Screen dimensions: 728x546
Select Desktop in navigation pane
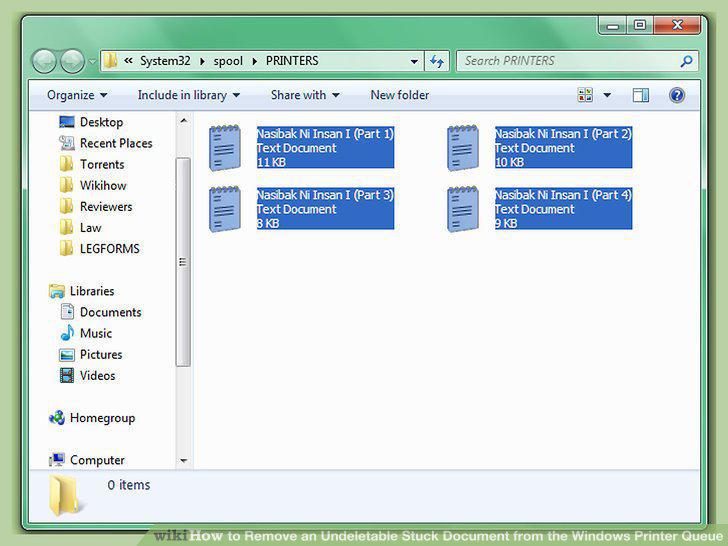[101, 122]
